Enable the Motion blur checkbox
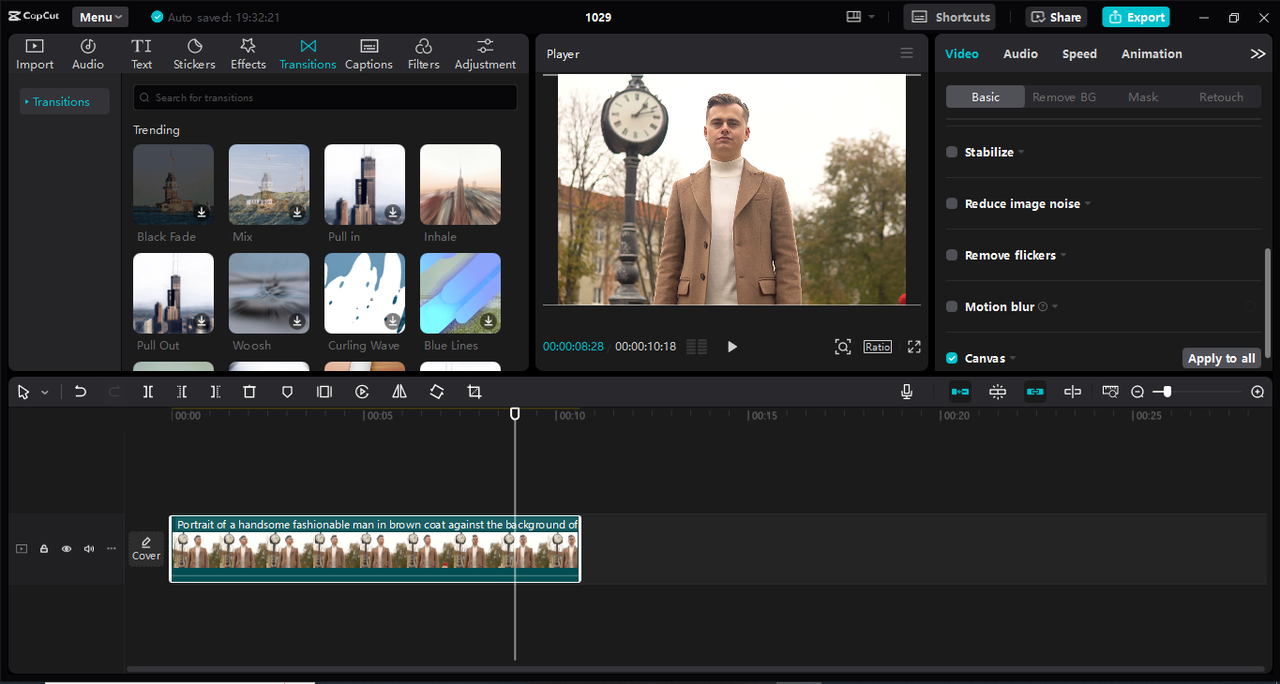The image size is (1280, 684). click(952, 307)
